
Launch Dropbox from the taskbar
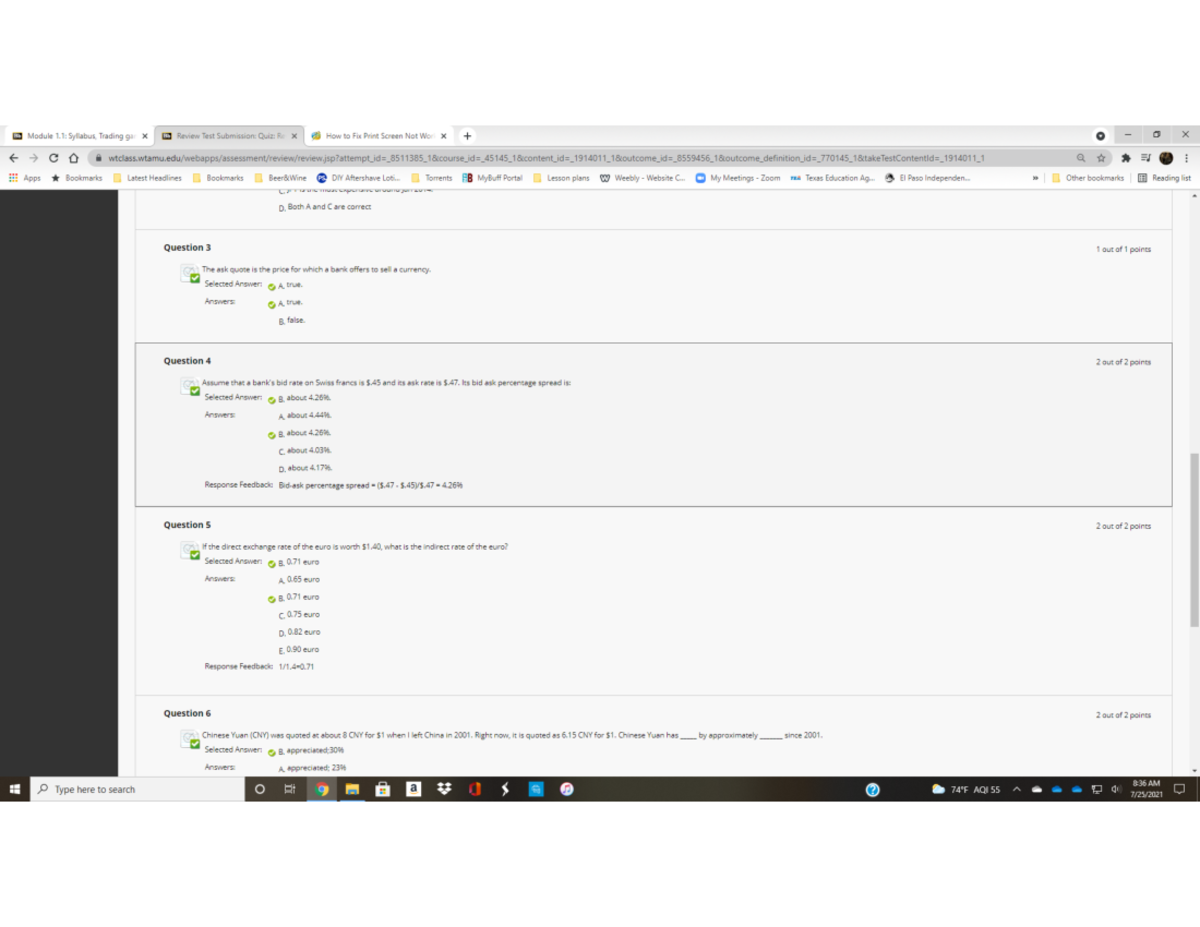(443, 789)
